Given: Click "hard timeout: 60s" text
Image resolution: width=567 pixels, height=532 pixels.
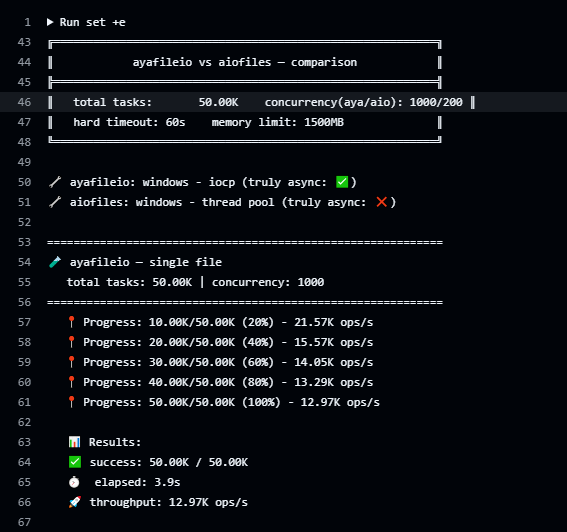Looking at the screenshot, I should [129, 123].
